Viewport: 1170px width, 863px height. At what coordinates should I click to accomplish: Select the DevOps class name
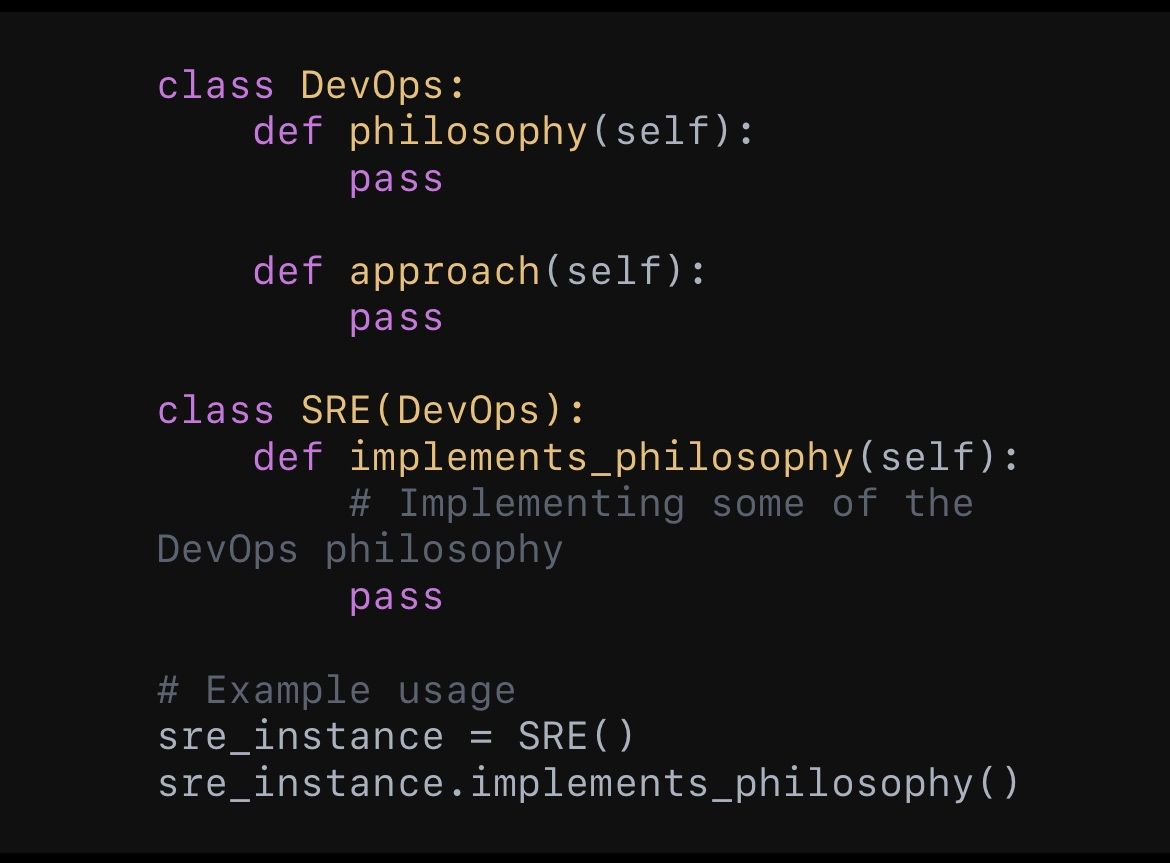pos(373,87)
